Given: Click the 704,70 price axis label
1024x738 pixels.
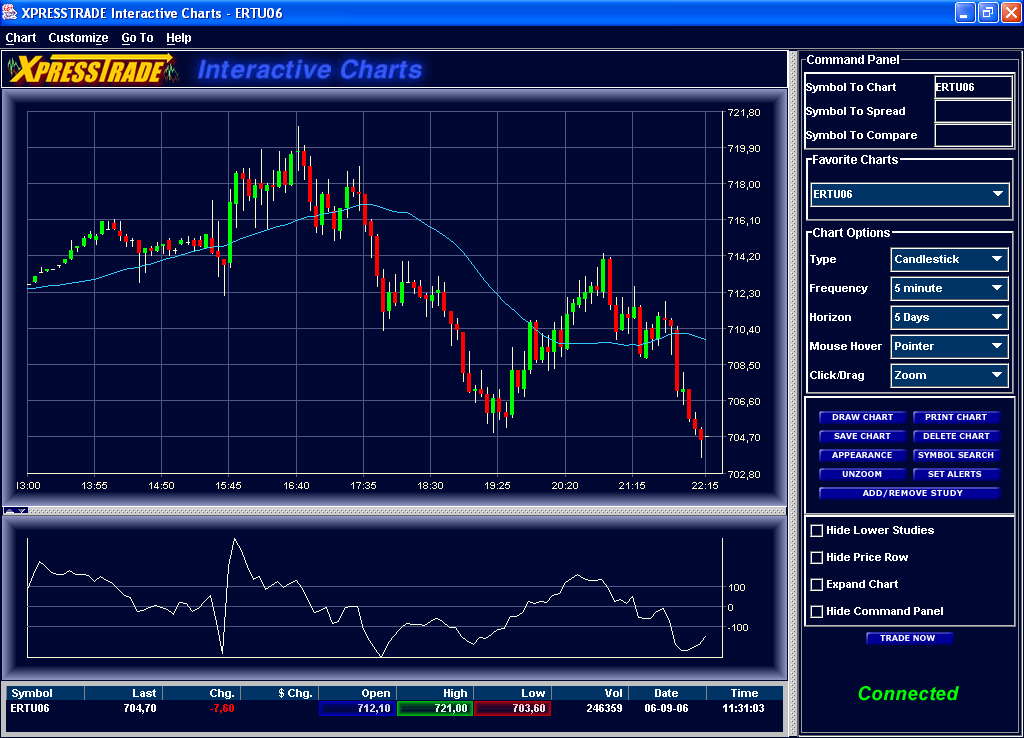Looking at the screenshot, I should click(744, 438).
